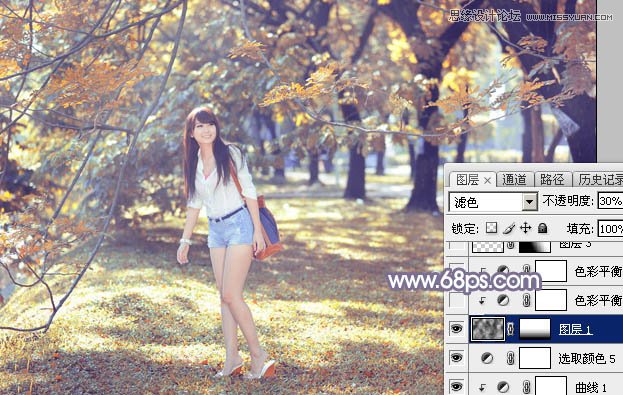
Task: Show the 色彩平衡 layer directly above 图层 1
Action: [457, 300]
